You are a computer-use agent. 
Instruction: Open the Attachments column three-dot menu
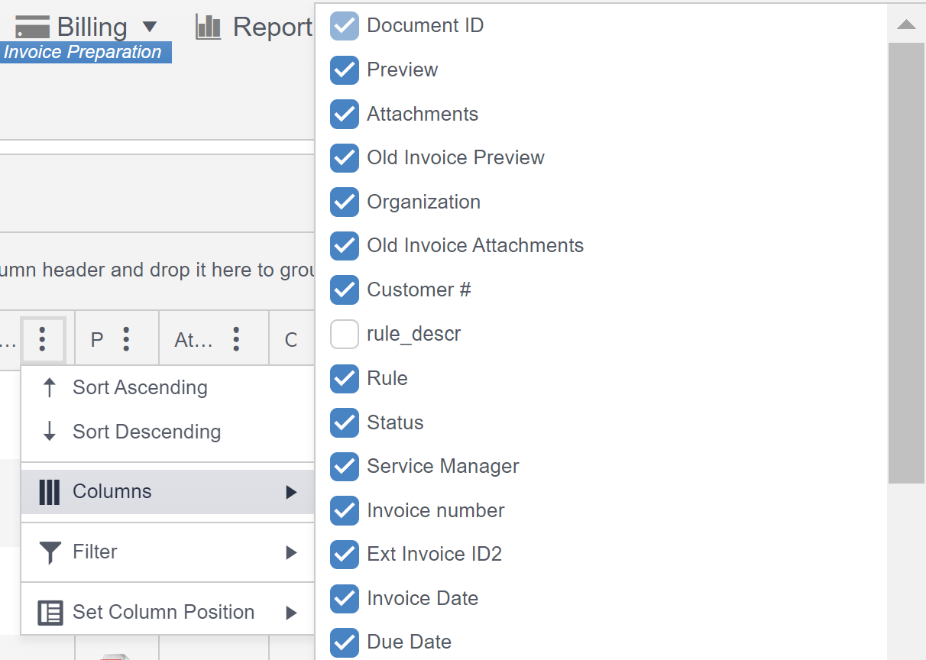[236, 339]
